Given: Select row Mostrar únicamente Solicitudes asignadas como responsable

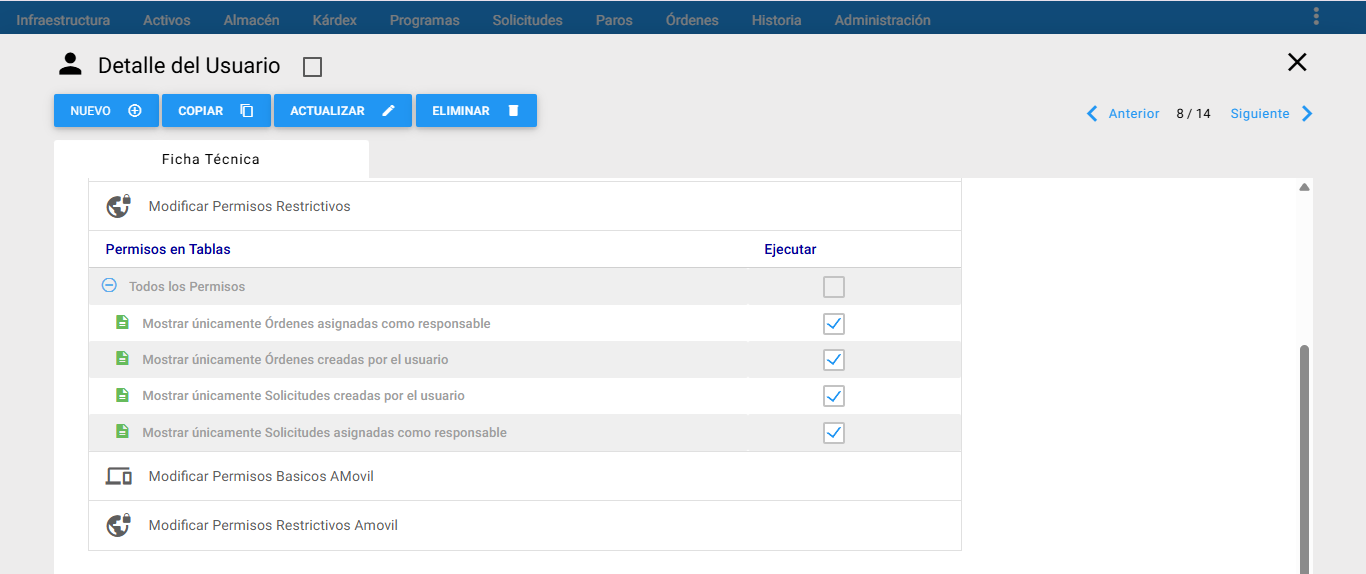Looking at the screenshot, I should (525, 433).
